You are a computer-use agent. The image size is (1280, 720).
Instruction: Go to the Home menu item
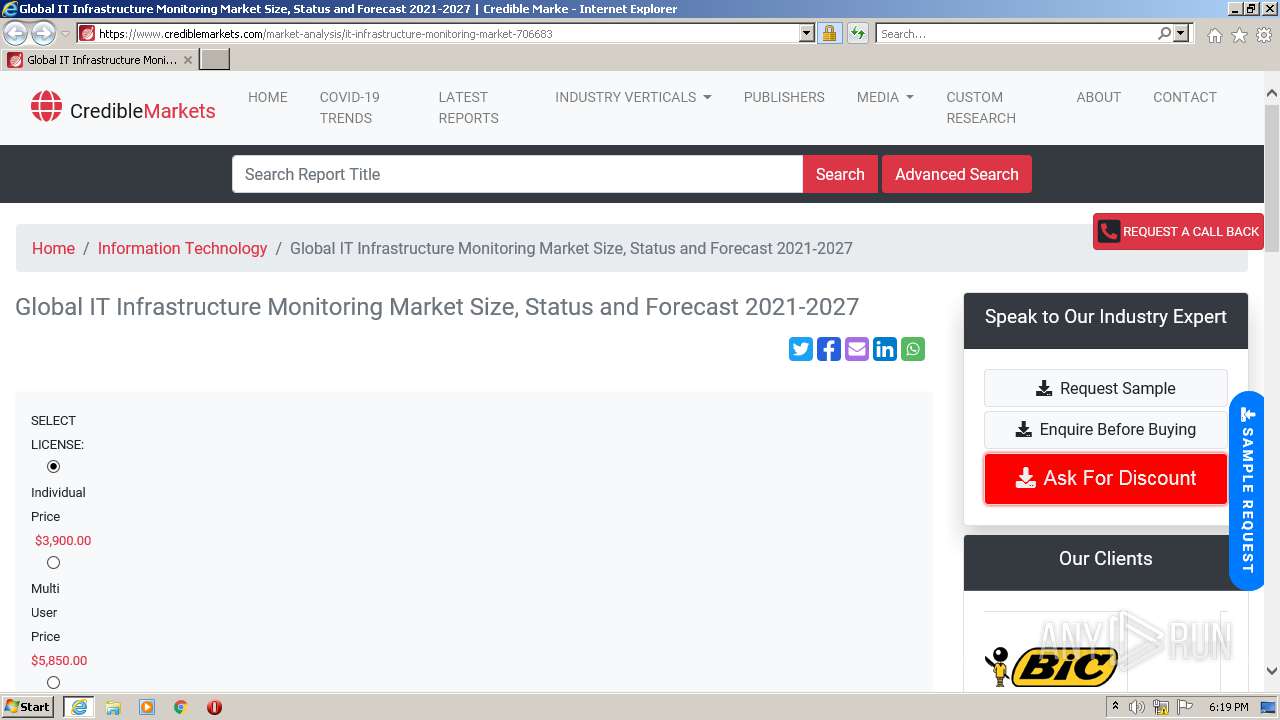[x=268, y=97]
